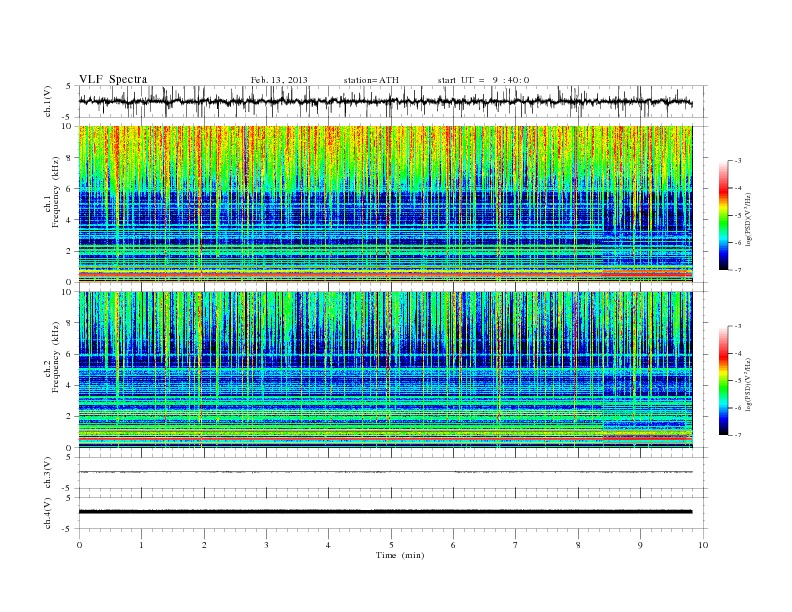Screen dimensions: 792x612
Task: Click the '-5' tick on ch.3(V) axis
Action: pyautogui.click(x=68, y=489)
